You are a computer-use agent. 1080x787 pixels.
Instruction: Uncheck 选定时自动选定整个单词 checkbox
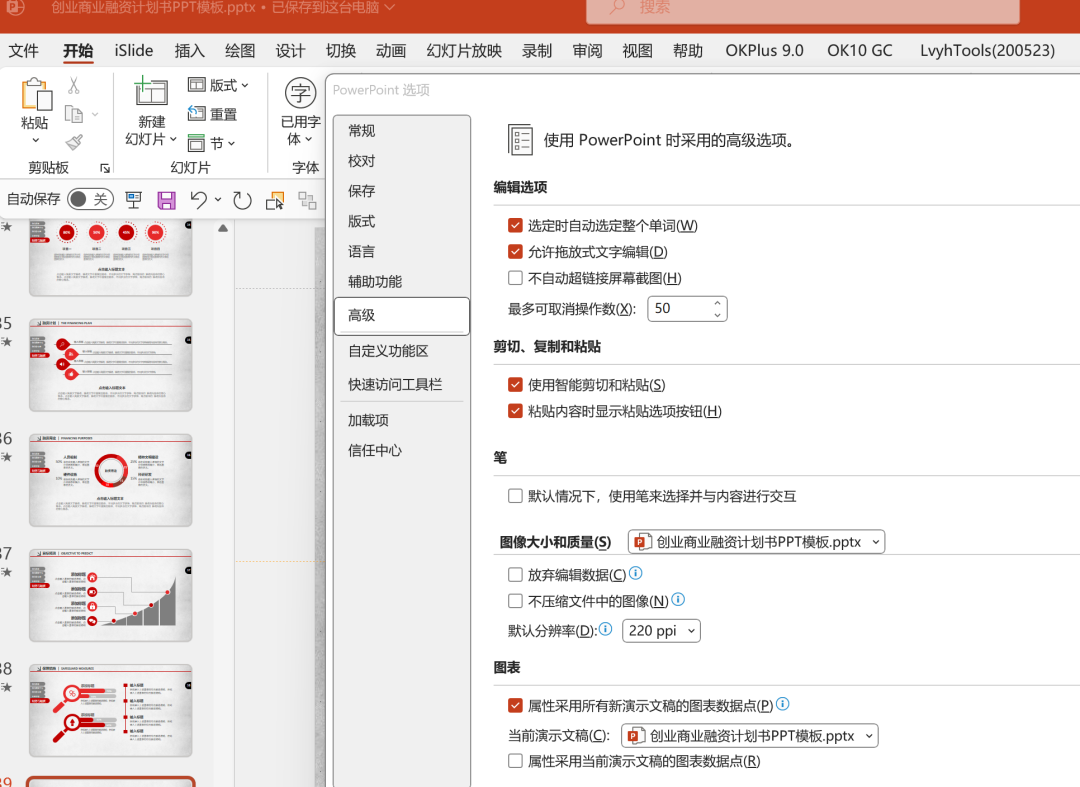coord(515,225)
